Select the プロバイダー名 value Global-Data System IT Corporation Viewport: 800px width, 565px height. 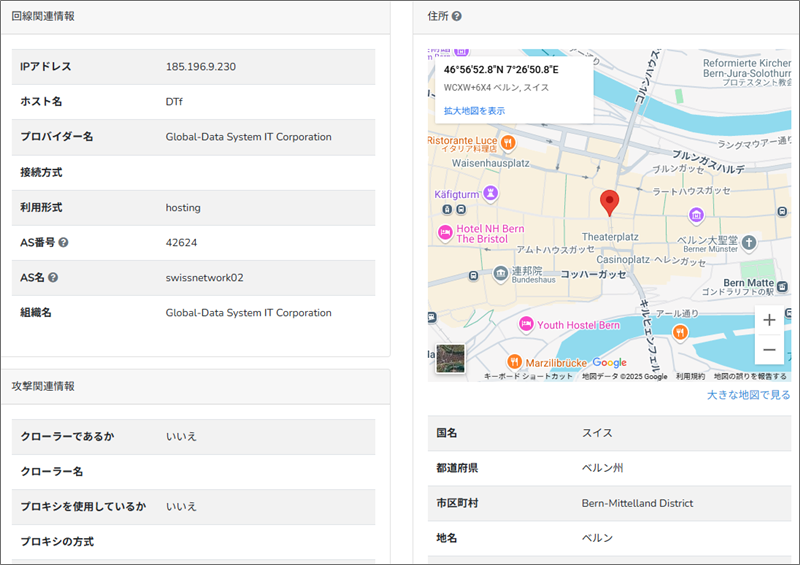point(248,137)
